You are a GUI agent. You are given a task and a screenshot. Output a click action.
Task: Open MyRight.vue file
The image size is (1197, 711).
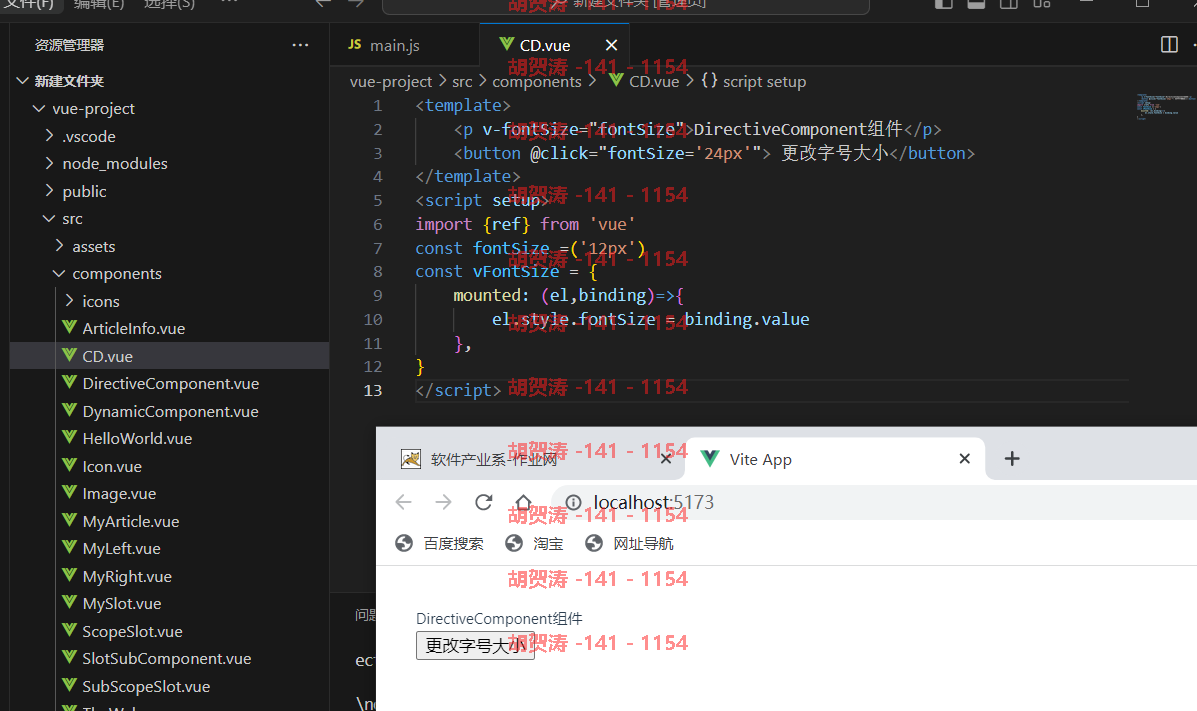pos(169,576)
